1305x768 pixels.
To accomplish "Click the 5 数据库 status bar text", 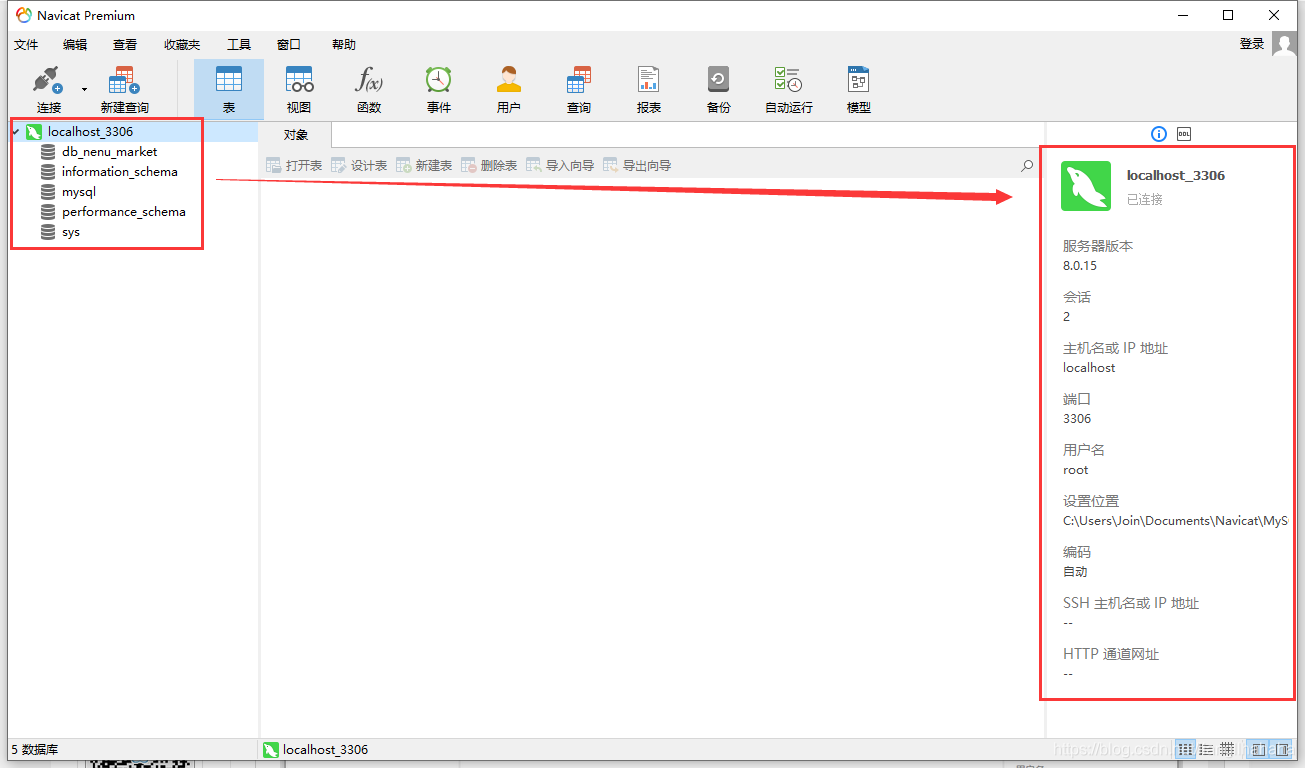I will [34, 750].
